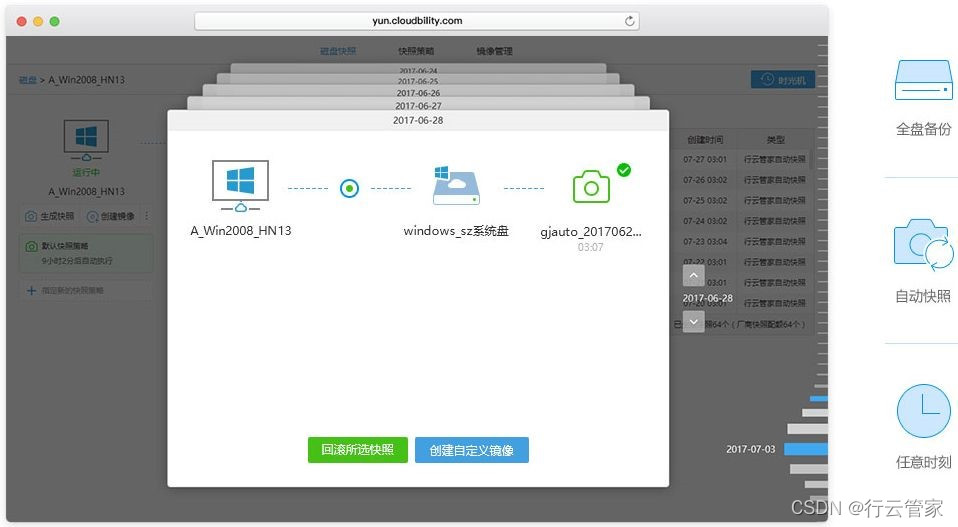This screenshot has height=527, width=958.
Task: Click the 时光机 time machine button
Action: pyautogui.click(x=783, y=80)
